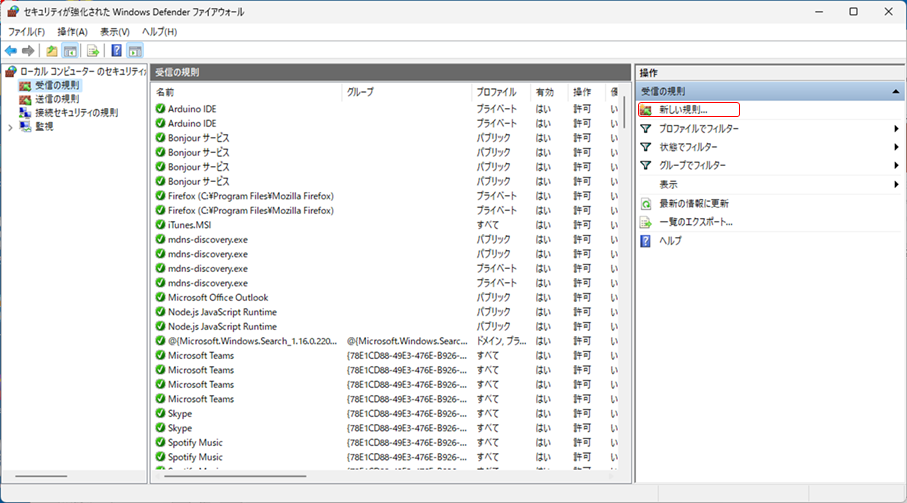Click the green check icon beside iTunes.MSI
Image resolution: width=907 pixels, height=503 pixels.
pos(160,225)
